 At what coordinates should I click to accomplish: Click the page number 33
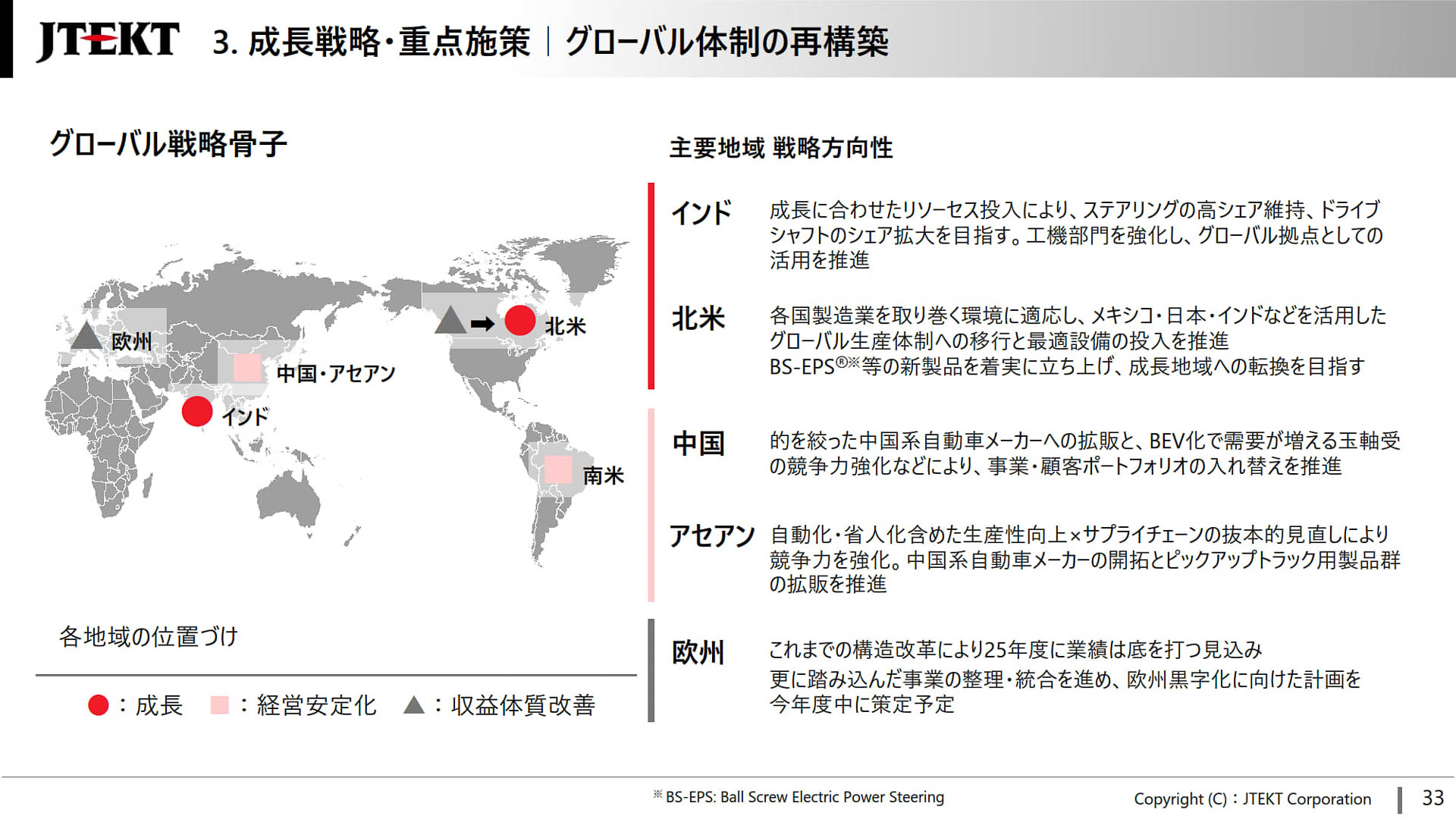1432,798
